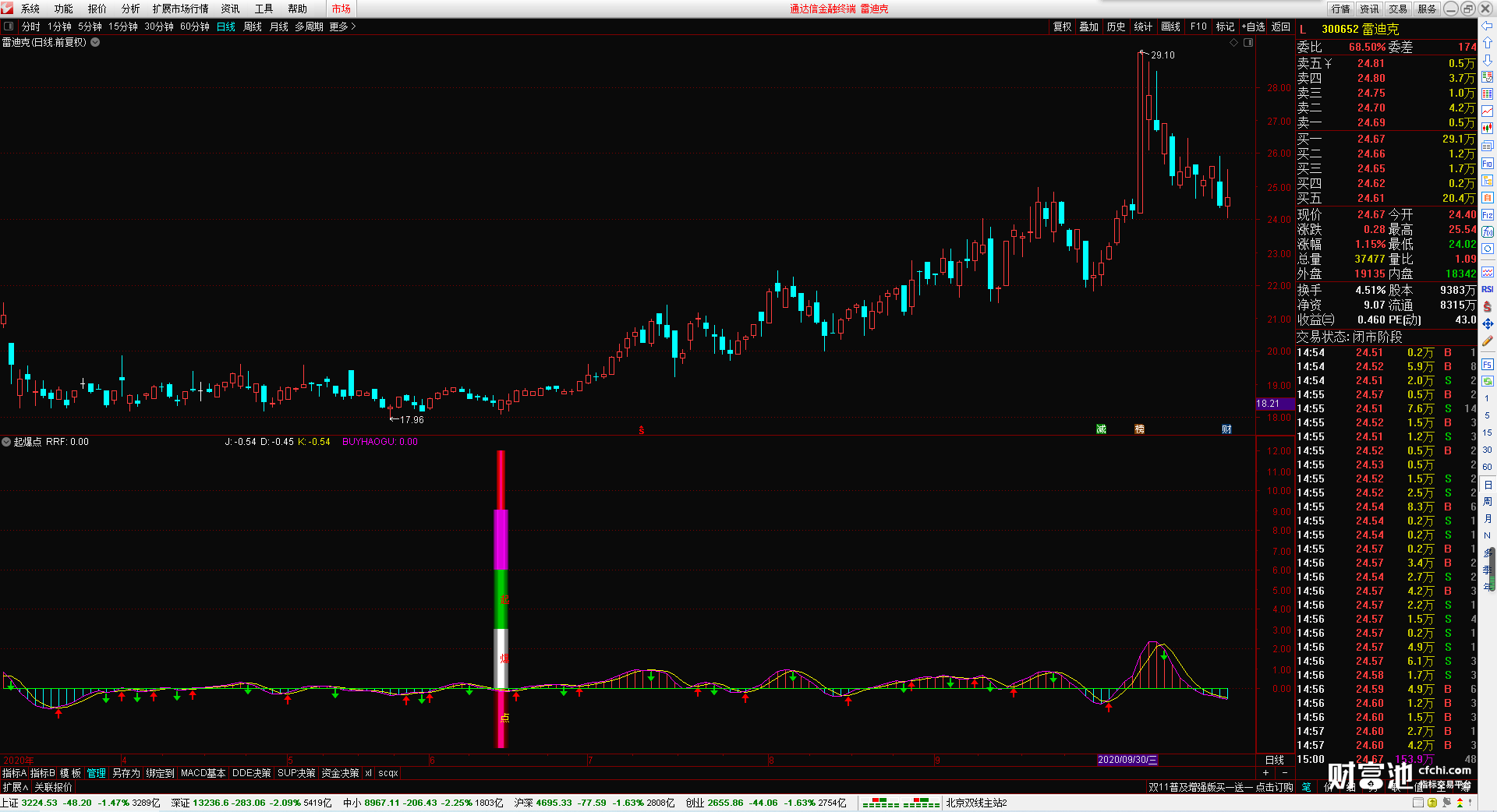Open 功能 menu
Viewport: 1497px width, 812px height.
(x=63, y=9)
